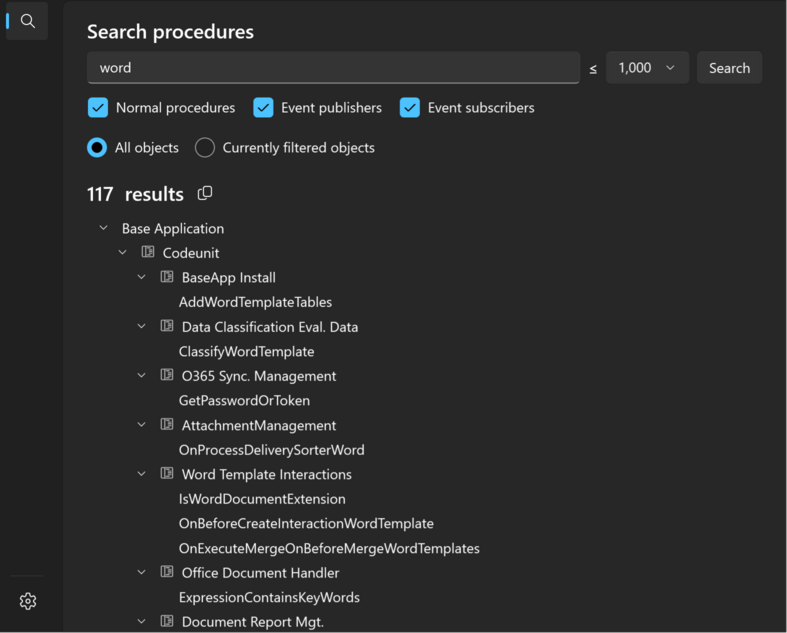Screen dimensions: 787x633
Task: Click the '117 results' heading text
Action: coord(136,194)
